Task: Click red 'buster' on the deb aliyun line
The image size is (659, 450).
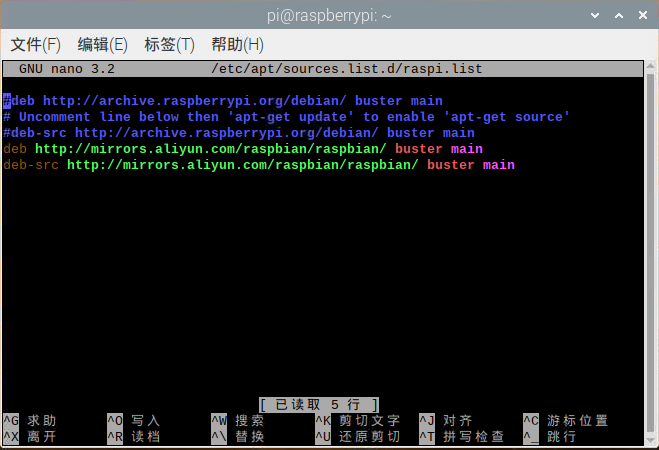Action: [x=419, y=149]
